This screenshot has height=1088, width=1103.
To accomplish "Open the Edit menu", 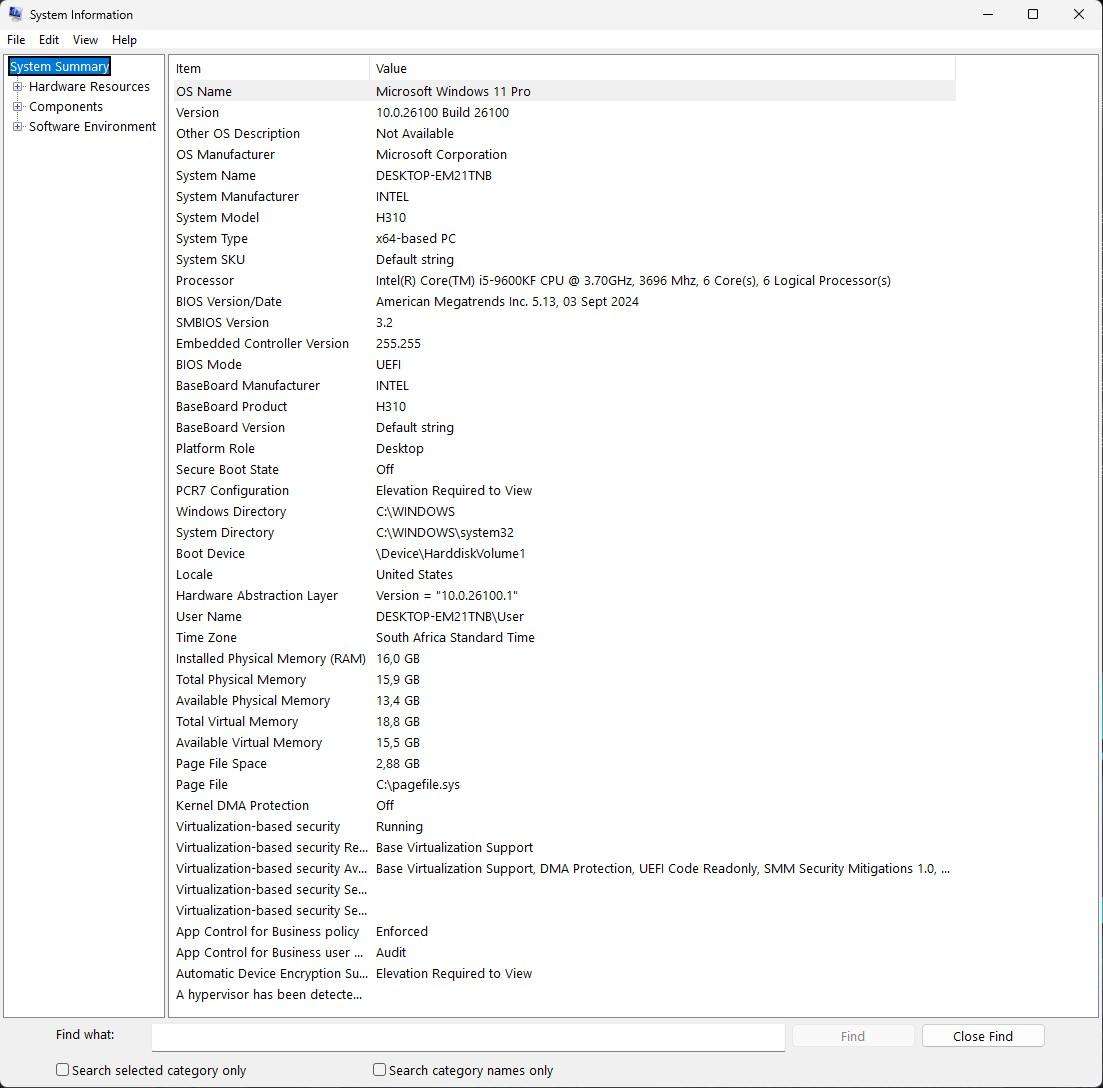I will 48,40.
